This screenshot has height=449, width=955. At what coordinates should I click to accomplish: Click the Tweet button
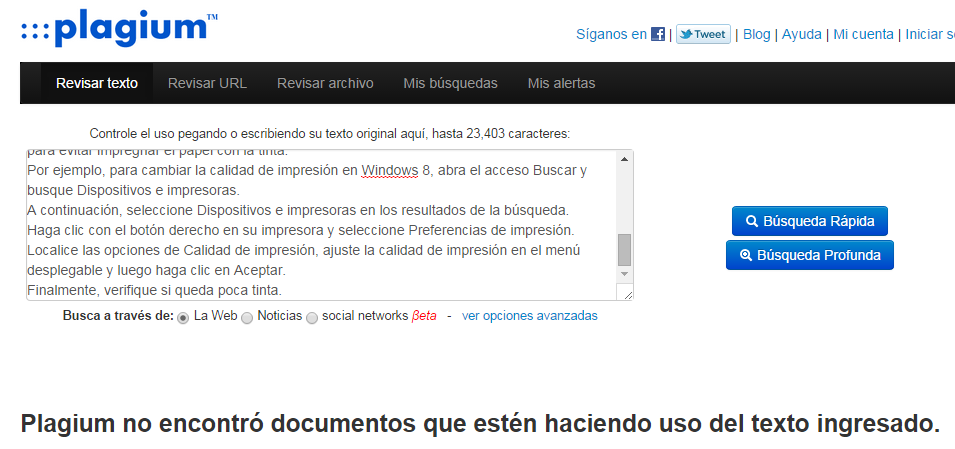703,34
